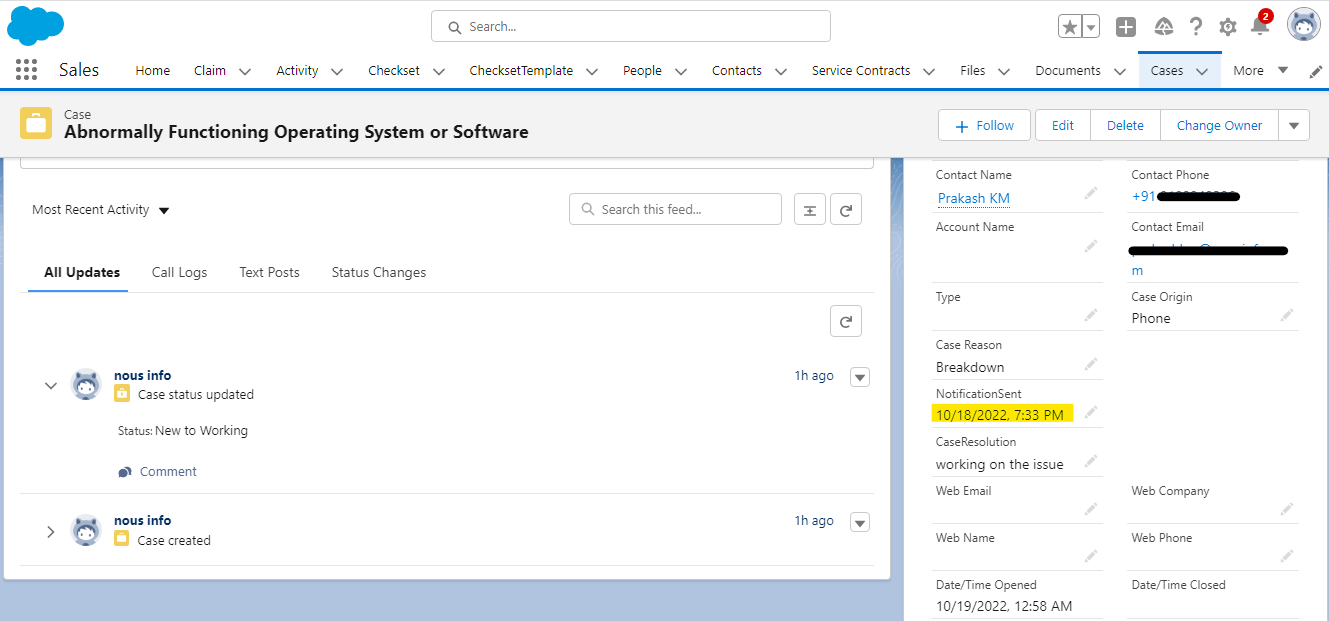The image size is (1329, 621).
Task: Click the Delete case button
Action: click(1125, 126)
